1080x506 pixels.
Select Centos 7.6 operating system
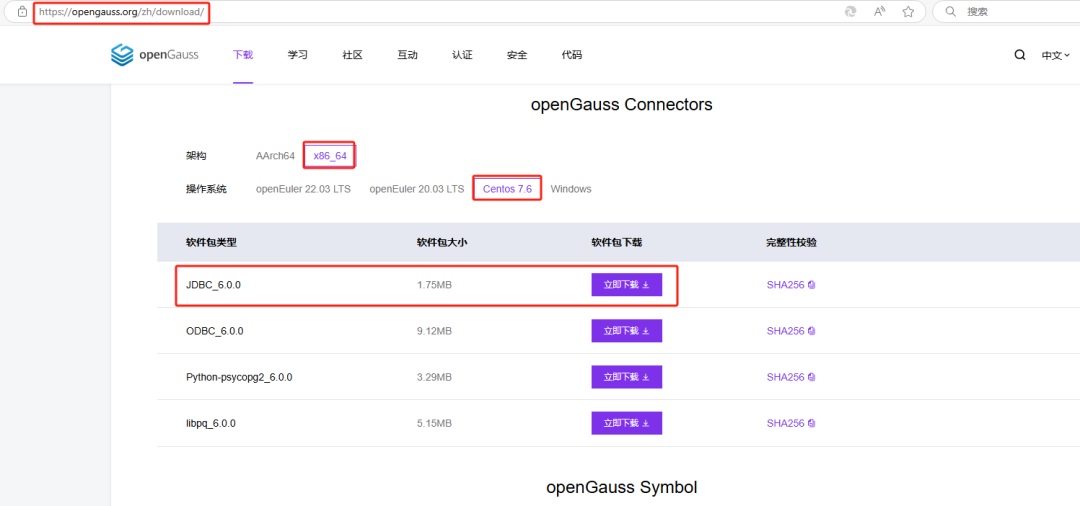click(x=508, y=189)
